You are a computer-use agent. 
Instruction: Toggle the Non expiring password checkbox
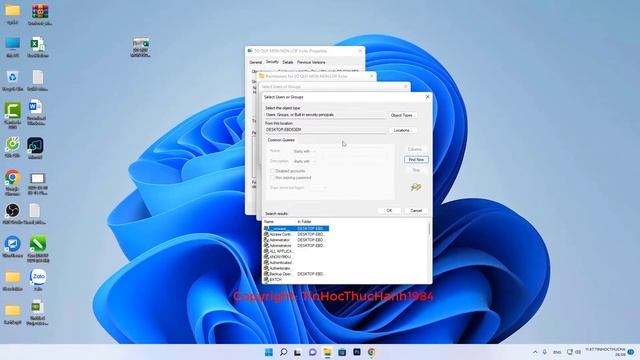click(272, 178)
